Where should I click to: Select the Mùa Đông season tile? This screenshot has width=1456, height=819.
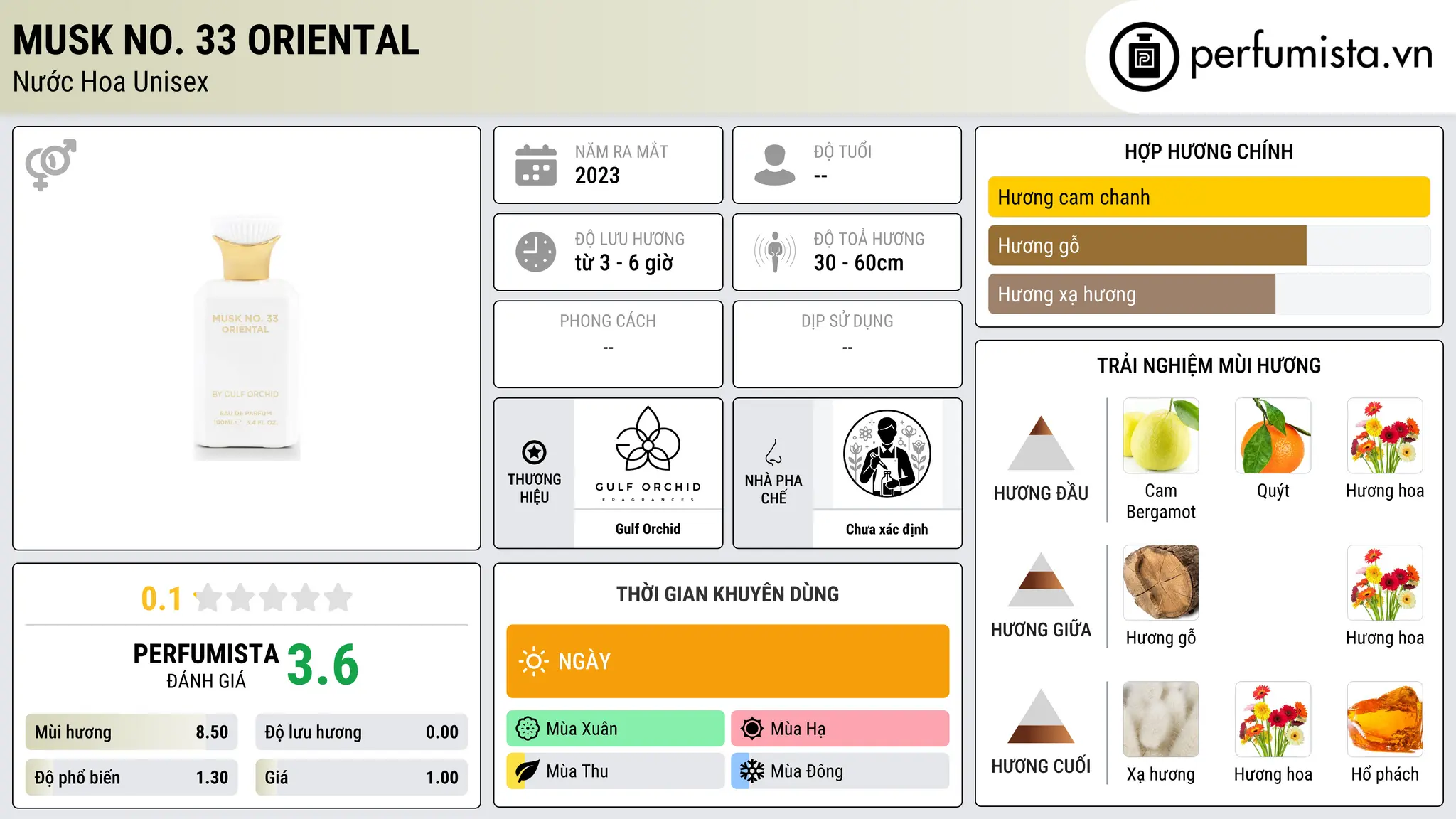[840, 771]
